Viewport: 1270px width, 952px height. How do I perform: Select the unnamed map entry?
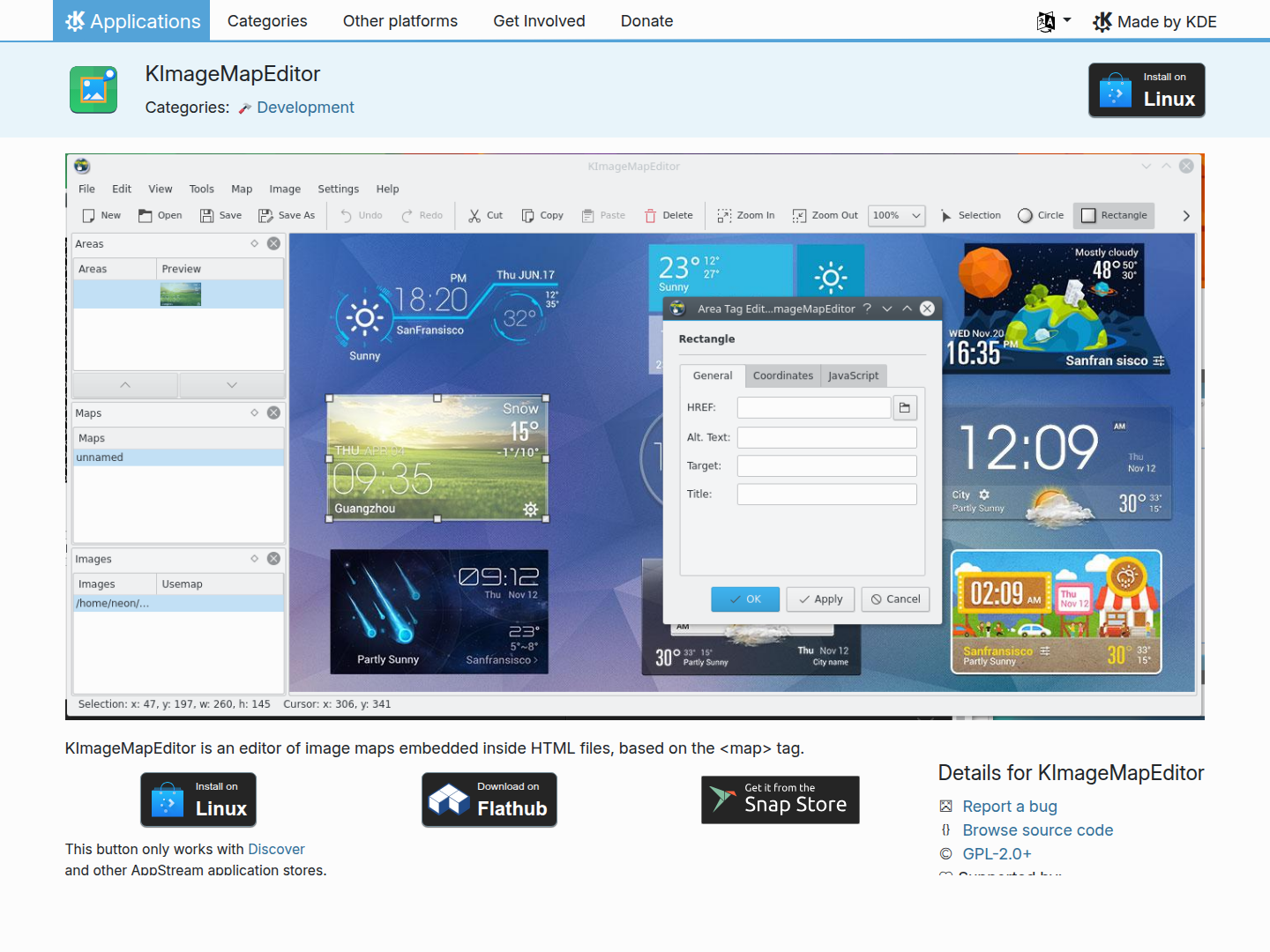click(179, 457)
